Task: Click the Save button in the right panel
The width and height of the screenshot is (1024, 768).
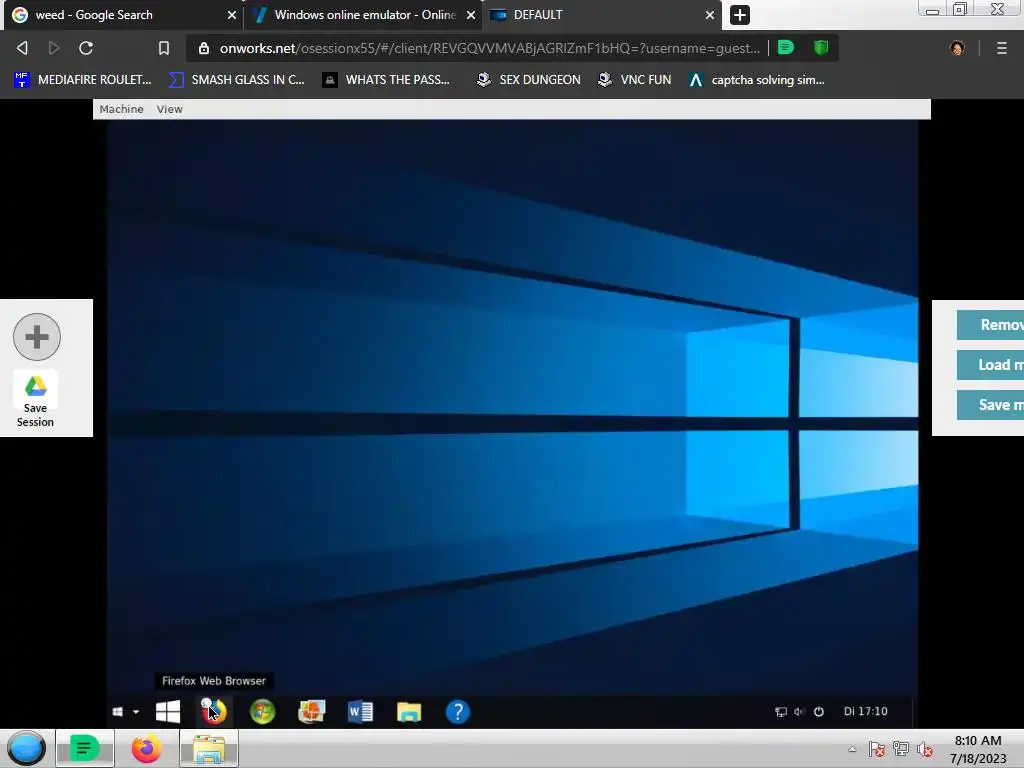Action: [991, 405]
